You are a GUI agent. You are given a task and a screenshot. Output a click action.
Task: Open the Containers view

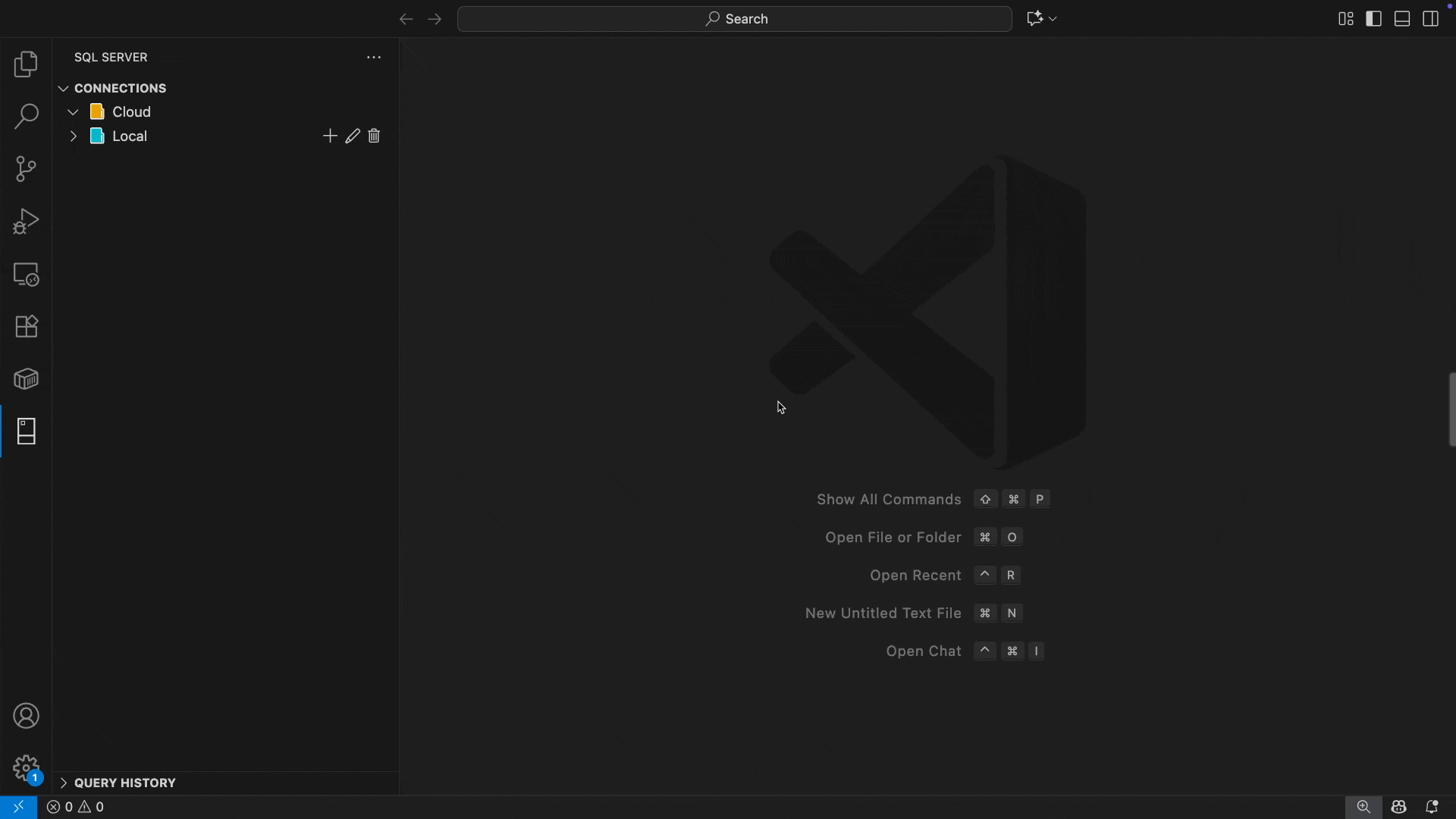click(x=26, y=379)
